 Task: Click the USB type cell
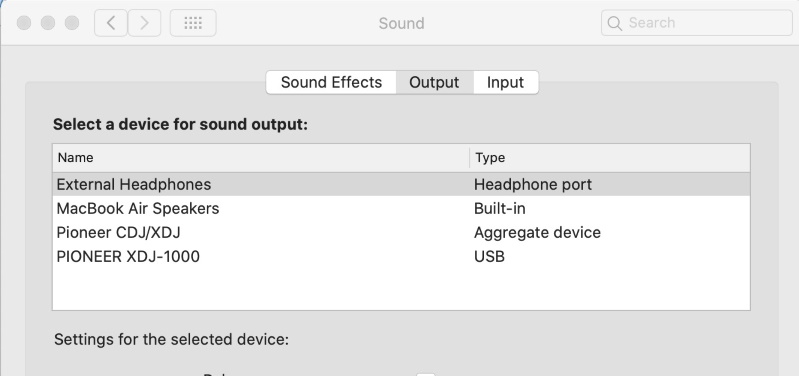click(489, 256)
